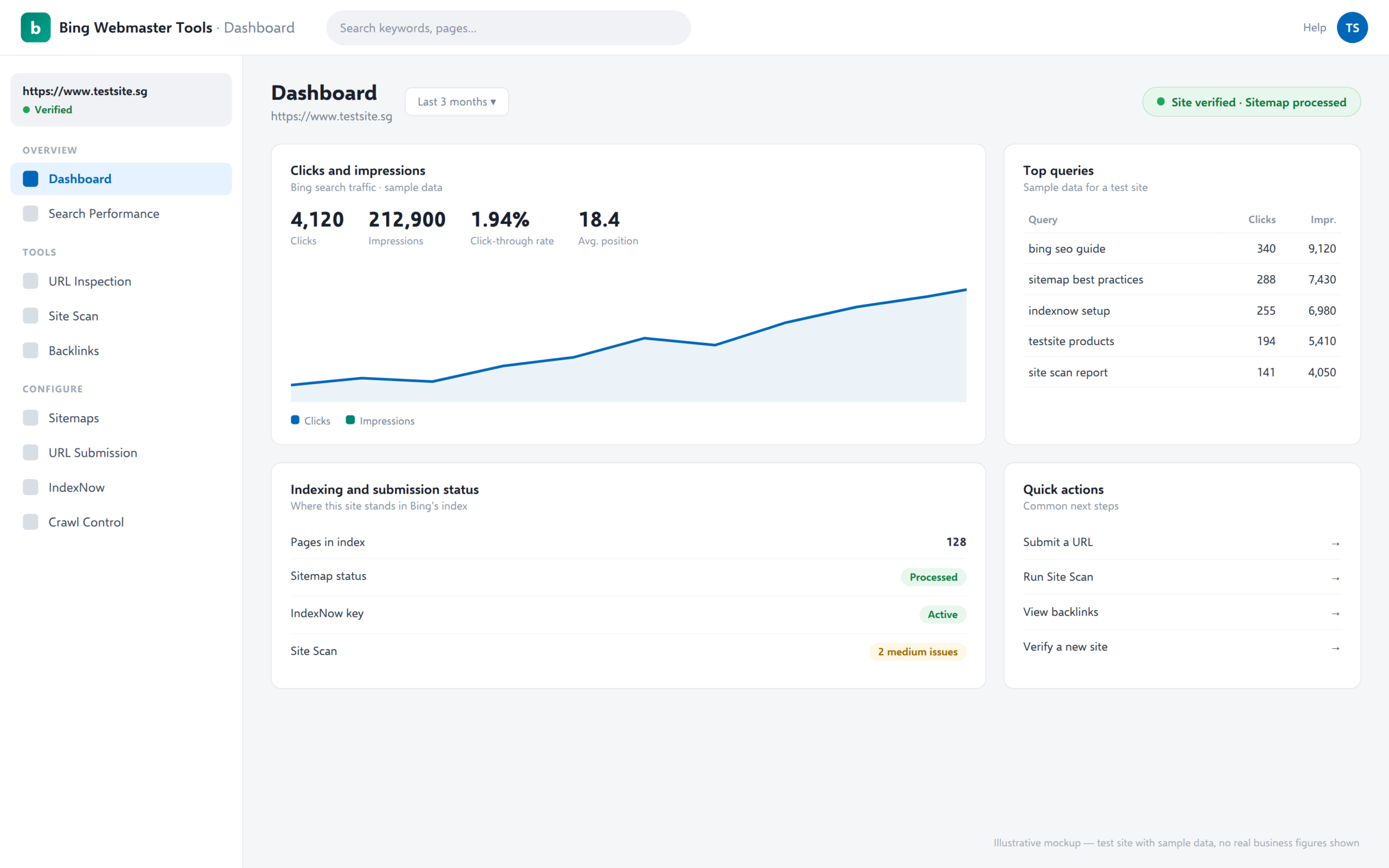Screen dimensions: 1389x868
Task: Click the URL Inspection icon square
Action: point(30,282)
